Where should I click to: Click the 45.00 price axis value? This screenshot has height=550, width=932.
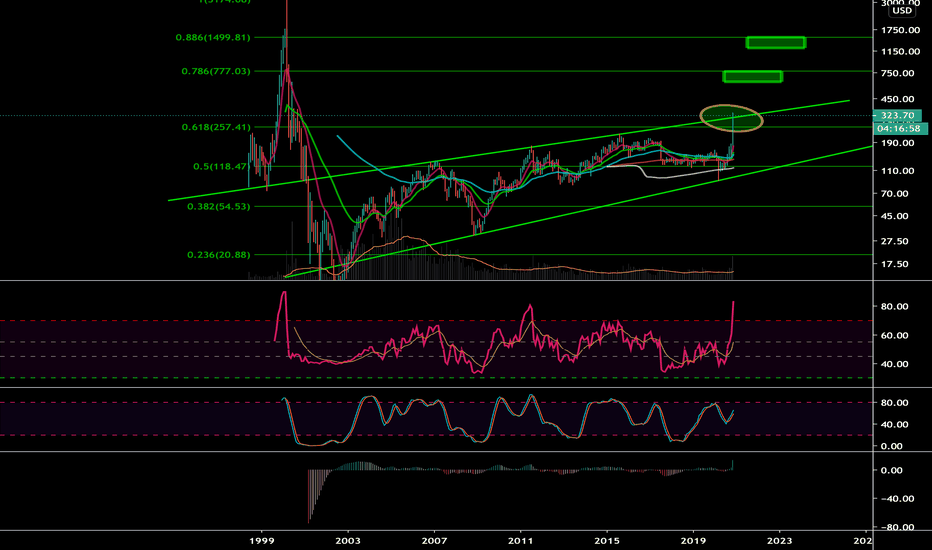pyautogui.click(x=895, y=216)
